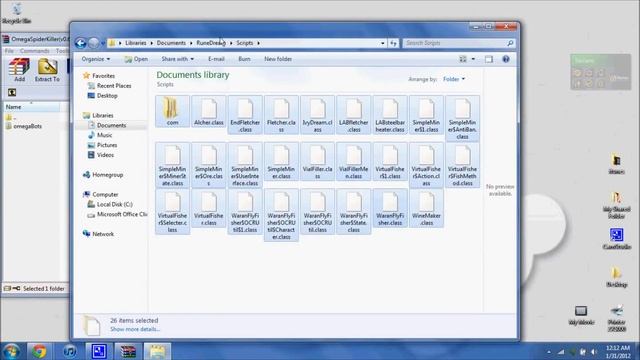The image size is (640, 360).
Task: Select Documents under Libraries
Action: 107,125
